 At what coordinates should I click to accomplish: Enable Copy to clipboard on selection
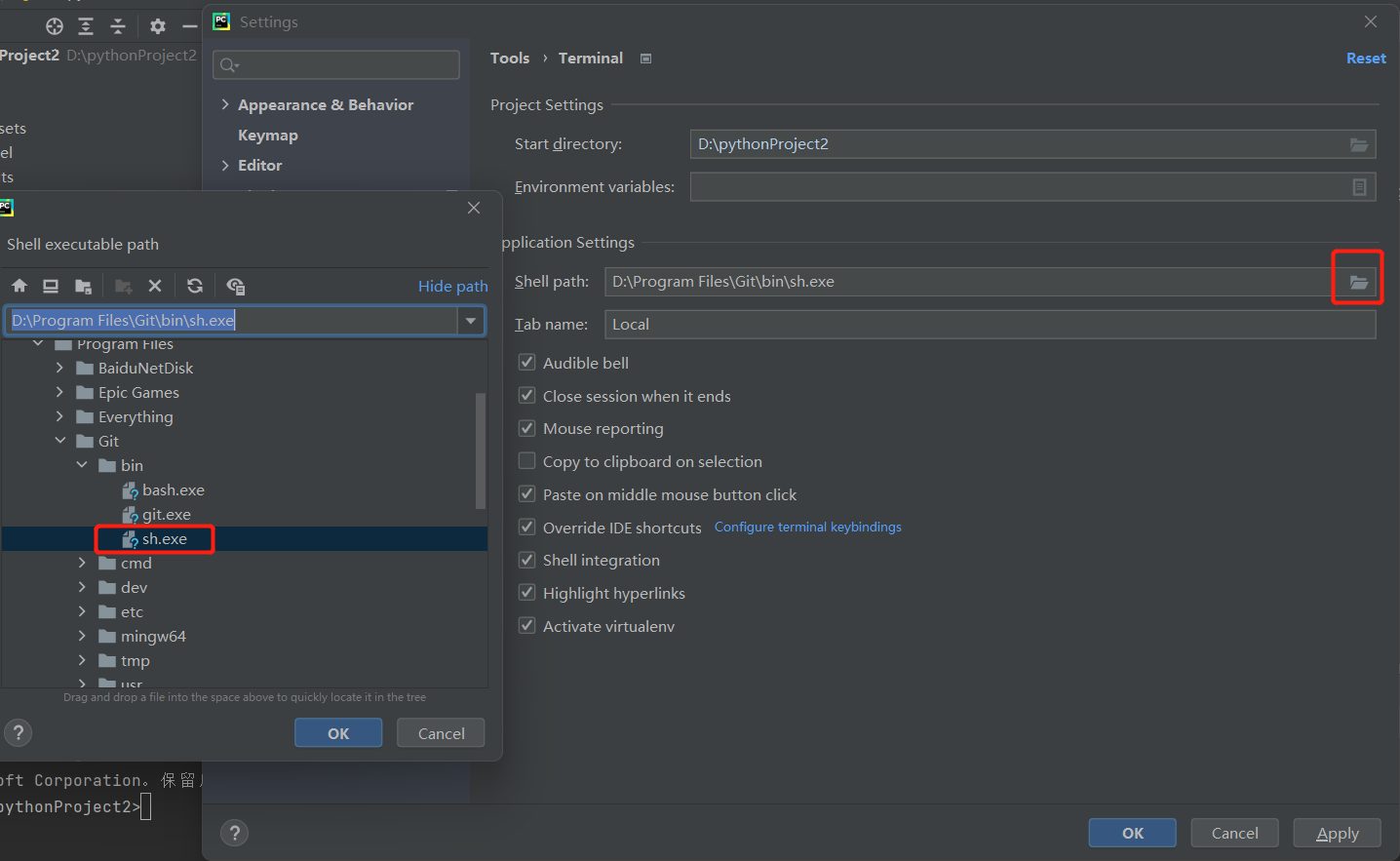coord(526,460)
